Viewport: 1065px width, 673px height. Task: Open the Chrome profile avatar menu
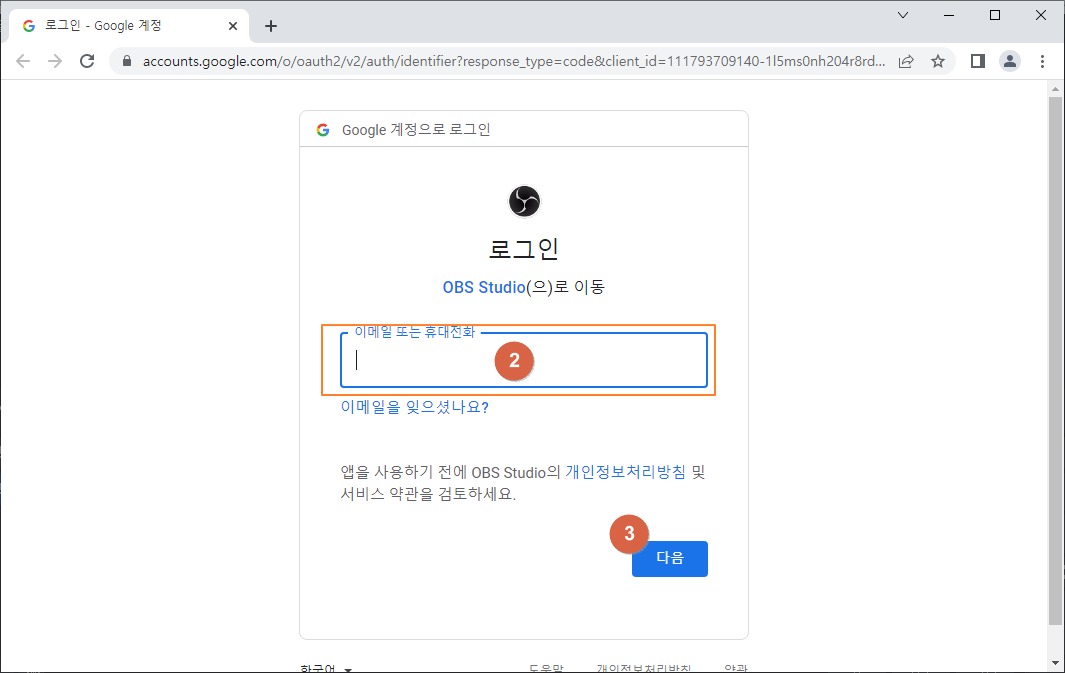point(1010,61)
